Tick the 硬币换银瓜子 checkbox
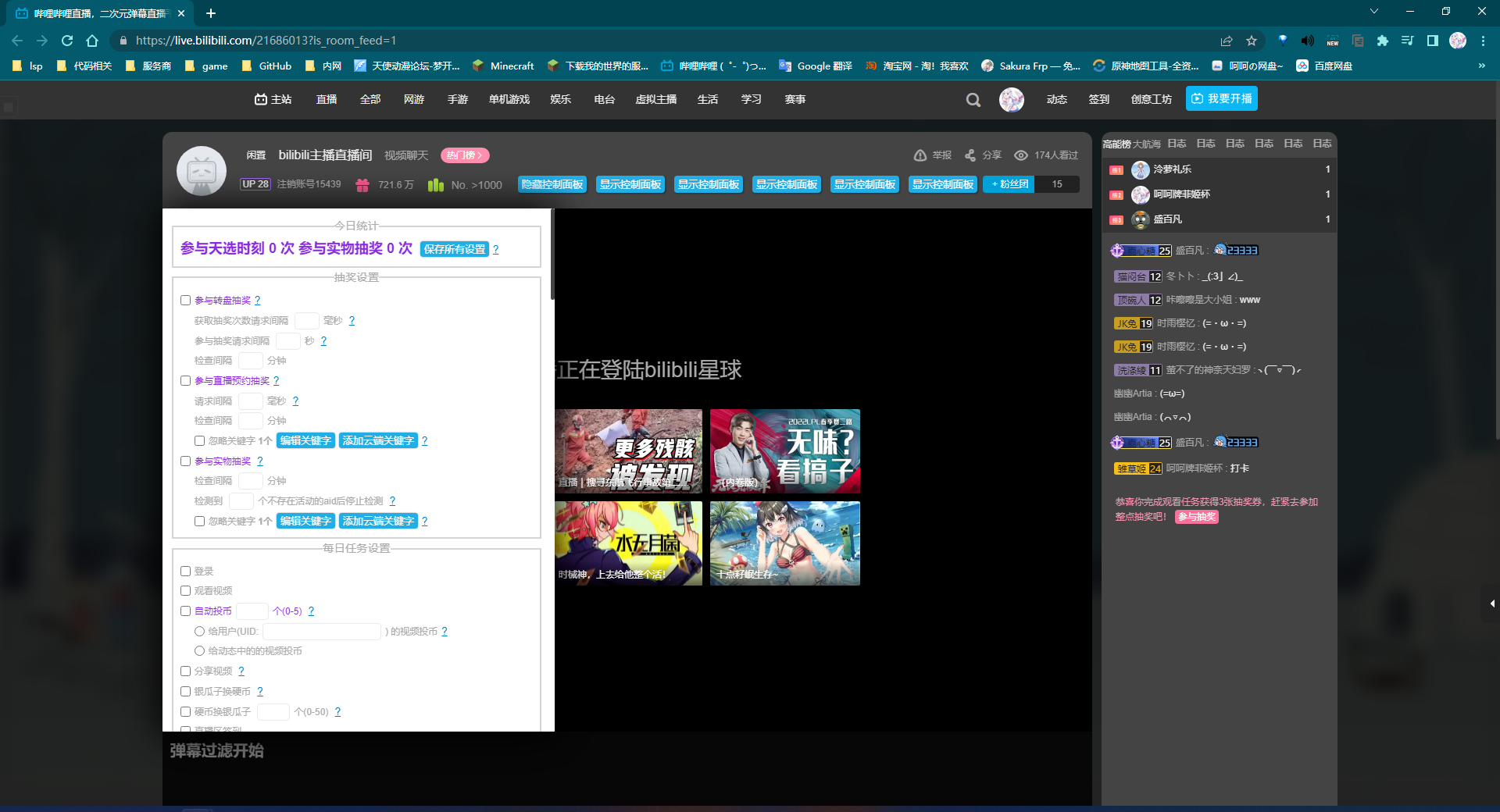 (186, 711)
